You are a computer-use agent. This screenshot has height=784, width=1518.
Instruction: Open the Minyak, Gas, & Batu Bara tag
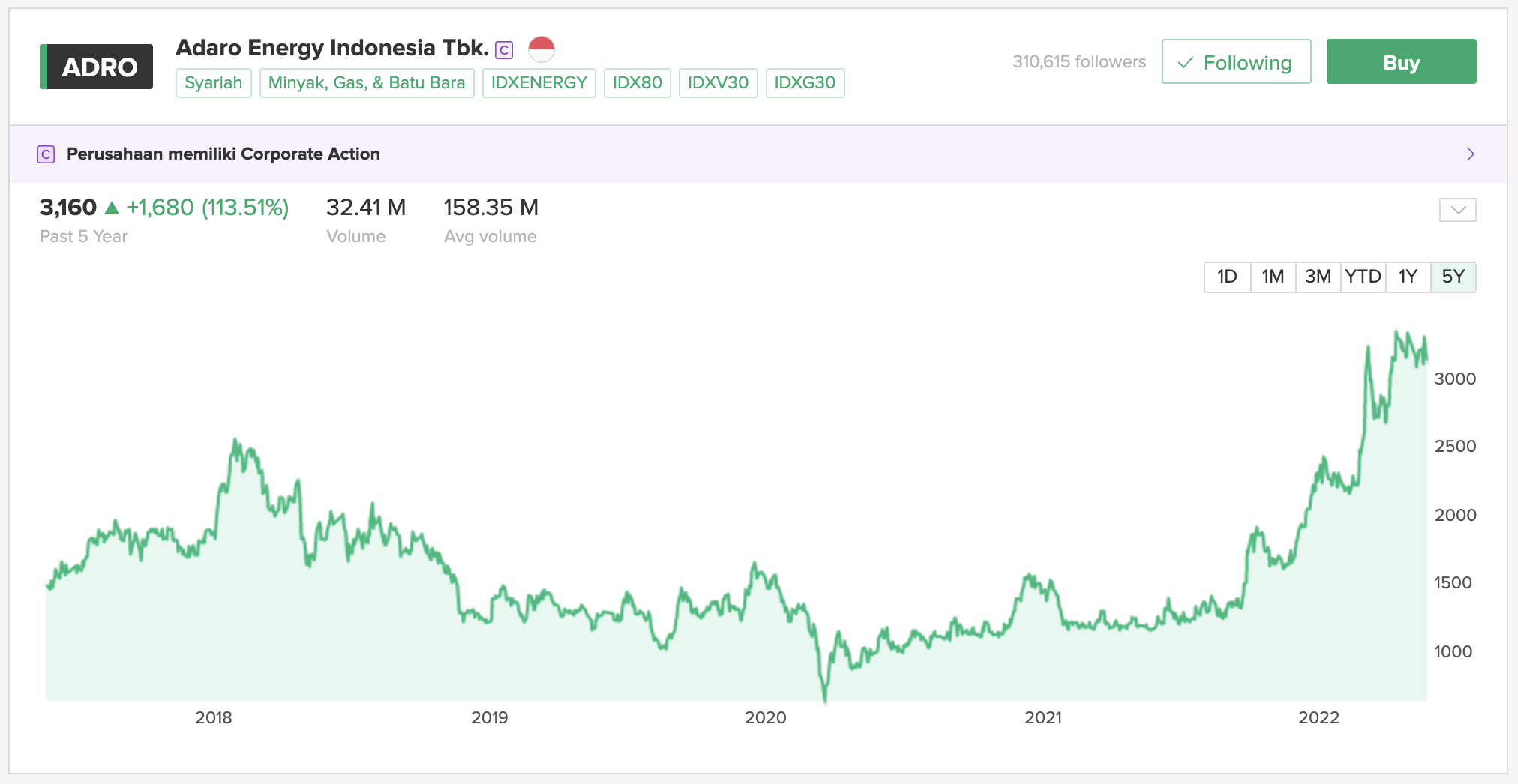[x=367, y=83]
